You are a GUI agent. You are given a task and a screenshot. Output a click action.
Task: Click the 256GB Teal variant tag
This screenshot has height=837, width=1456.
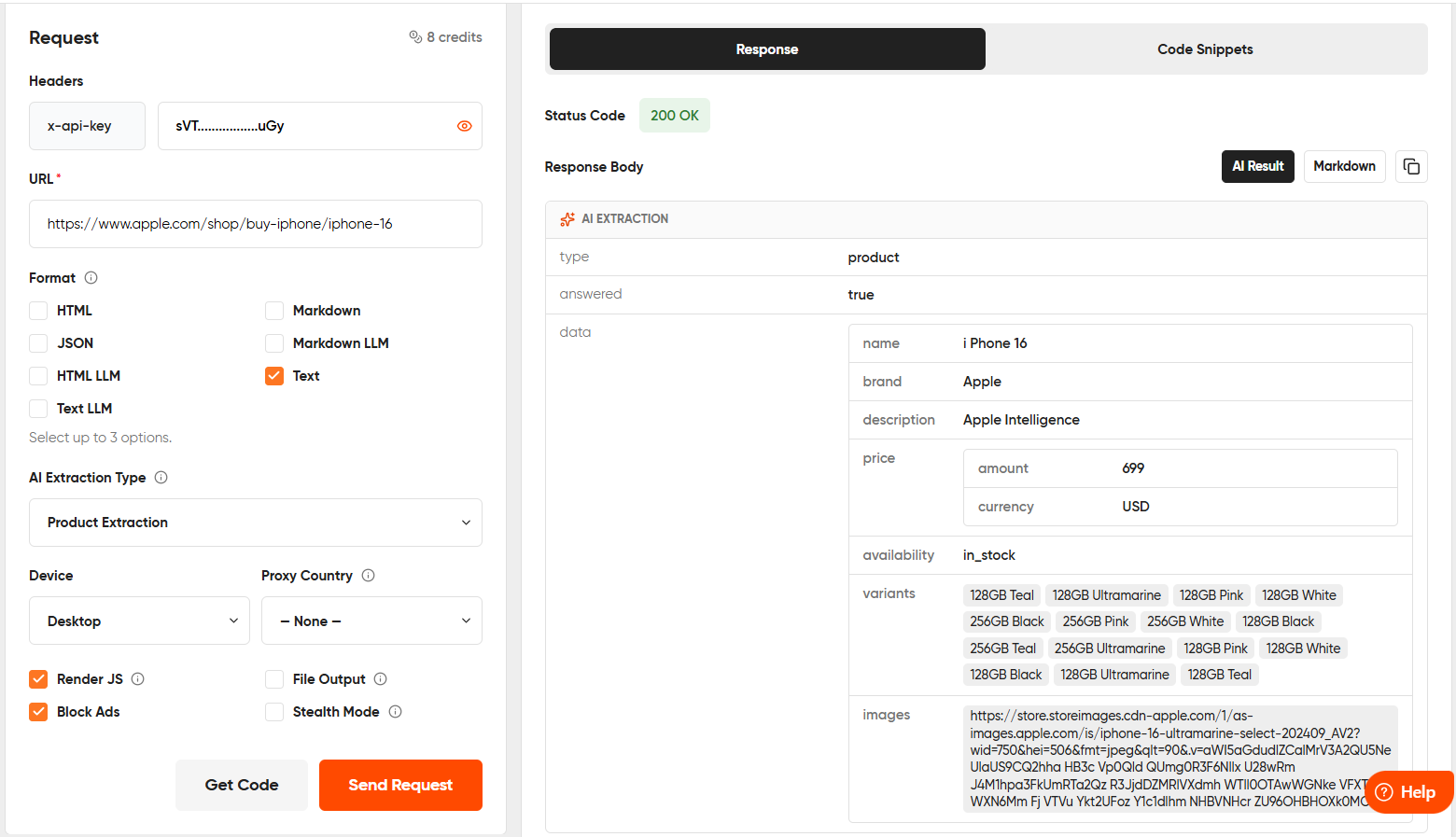(x=1003, y=649)
